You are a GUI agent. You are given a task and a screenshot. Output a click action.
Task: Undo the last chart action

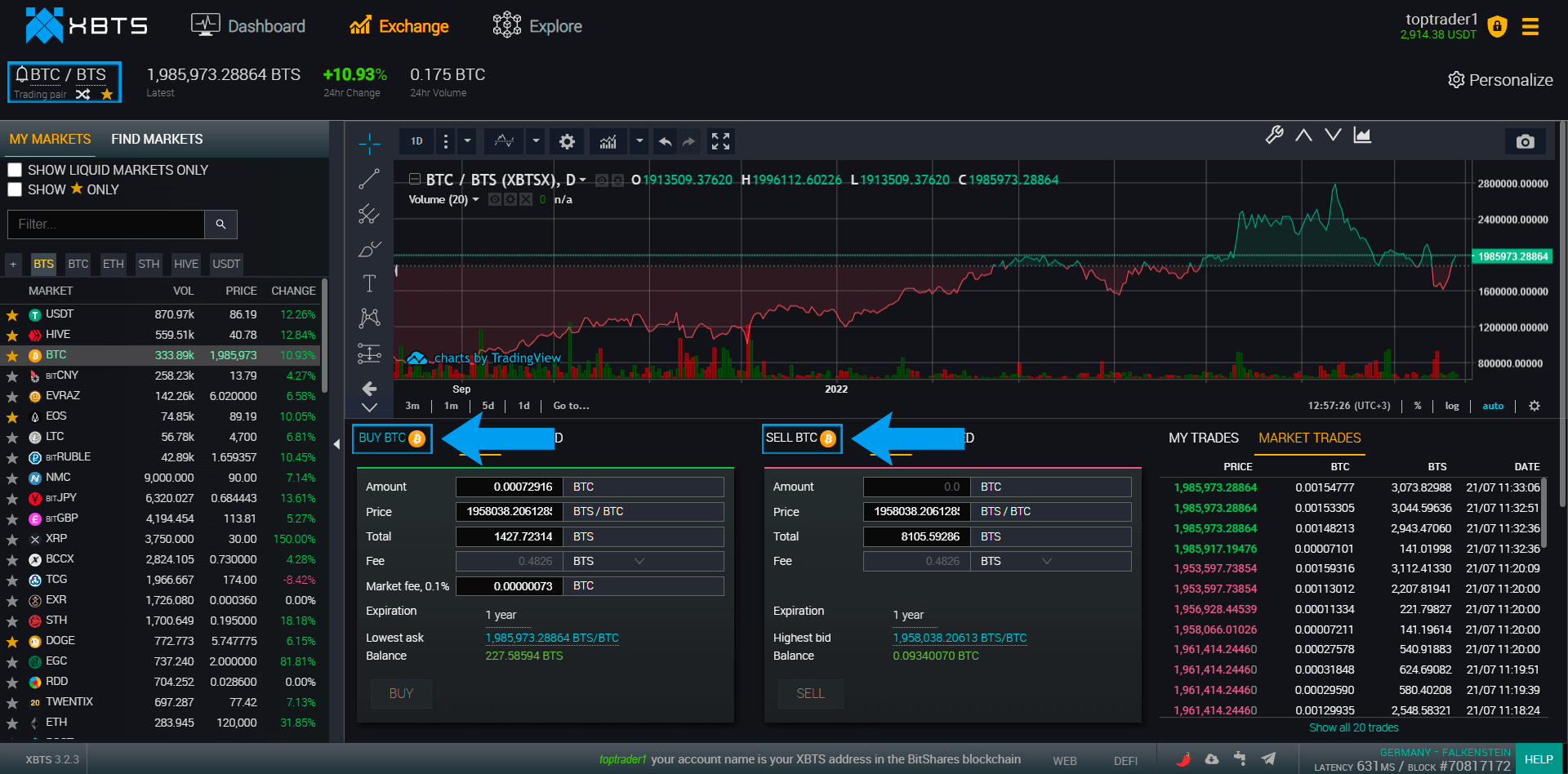click(x=666, y=141)
